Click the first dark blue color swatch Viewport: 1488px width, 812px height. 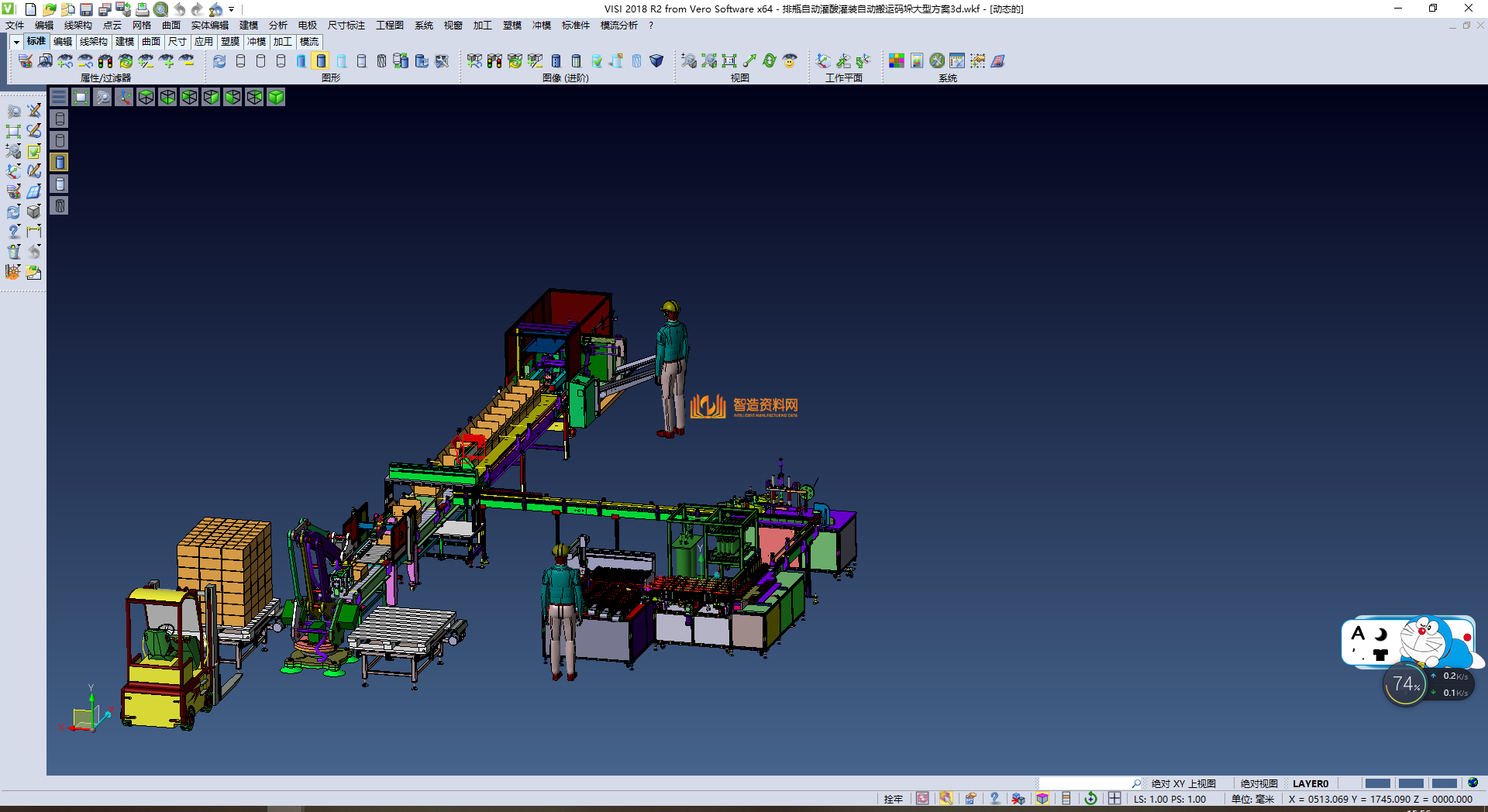1377,783
